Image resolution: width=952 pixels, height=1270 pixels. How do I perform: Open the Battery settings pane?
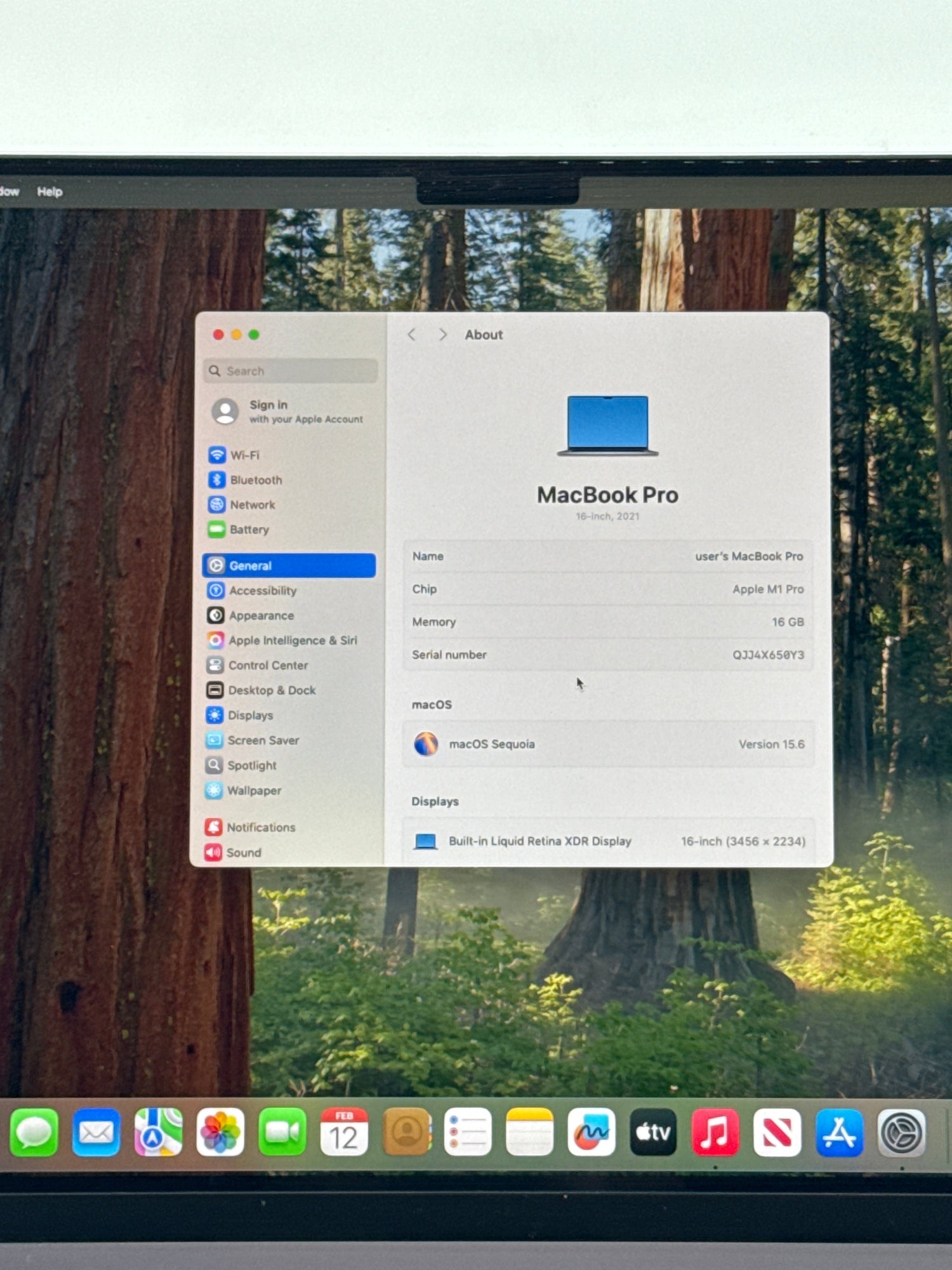[249, 530]
